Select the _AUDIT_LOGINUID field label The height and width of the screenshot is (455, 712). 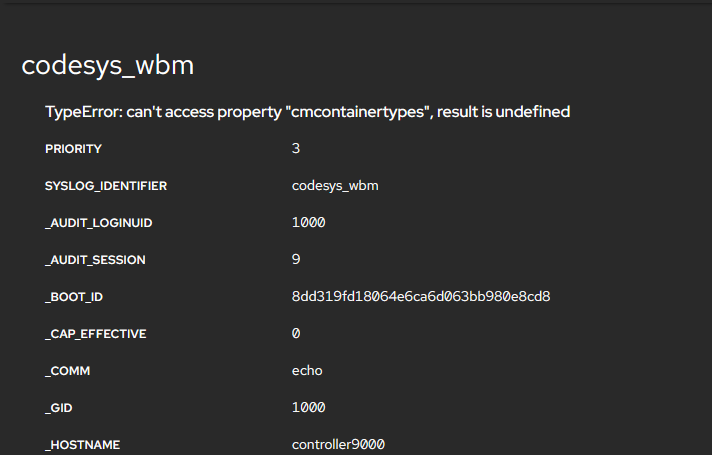click(99, 223)
